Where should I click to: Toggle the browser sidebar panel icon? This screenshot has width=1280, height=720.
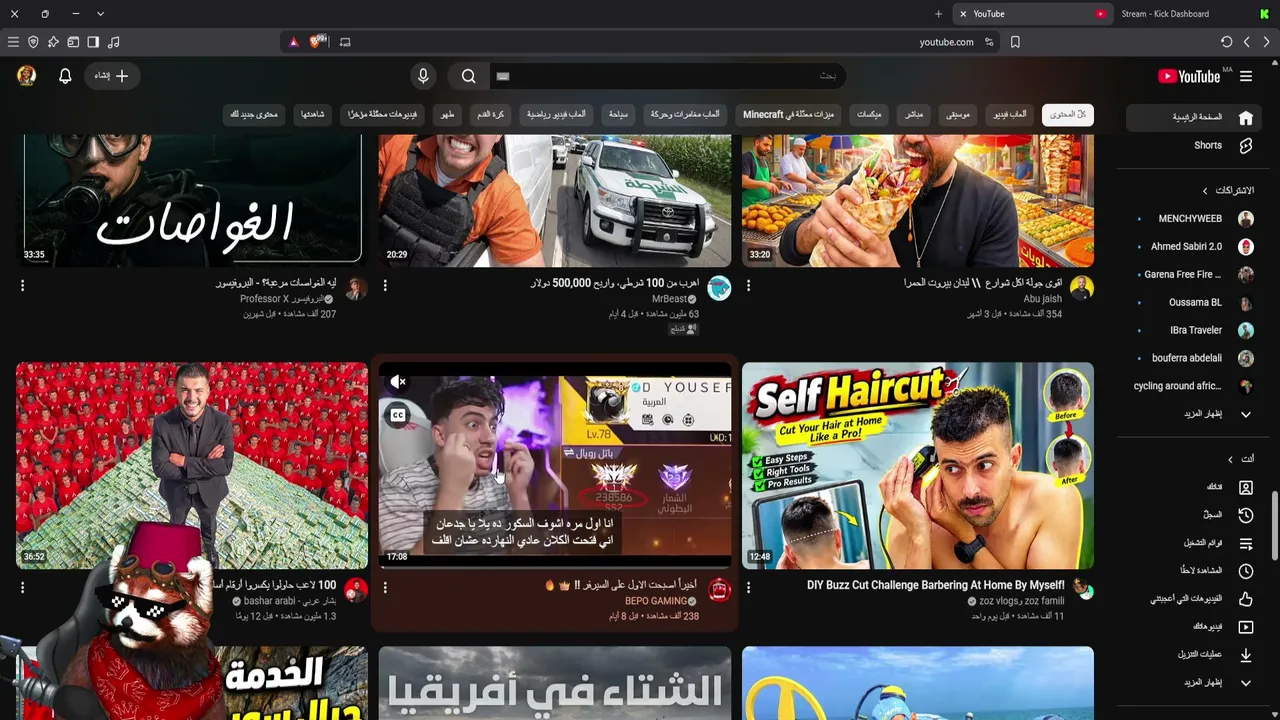[93, 42]
